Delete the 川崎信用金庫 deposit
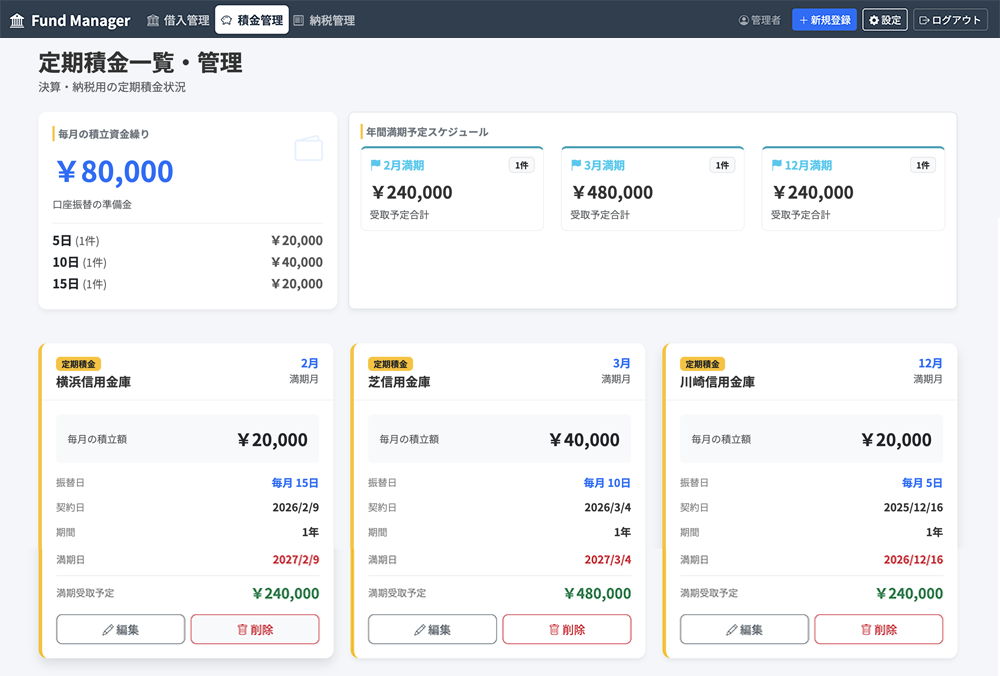1000x676 pixels. [x=878, y=629]
